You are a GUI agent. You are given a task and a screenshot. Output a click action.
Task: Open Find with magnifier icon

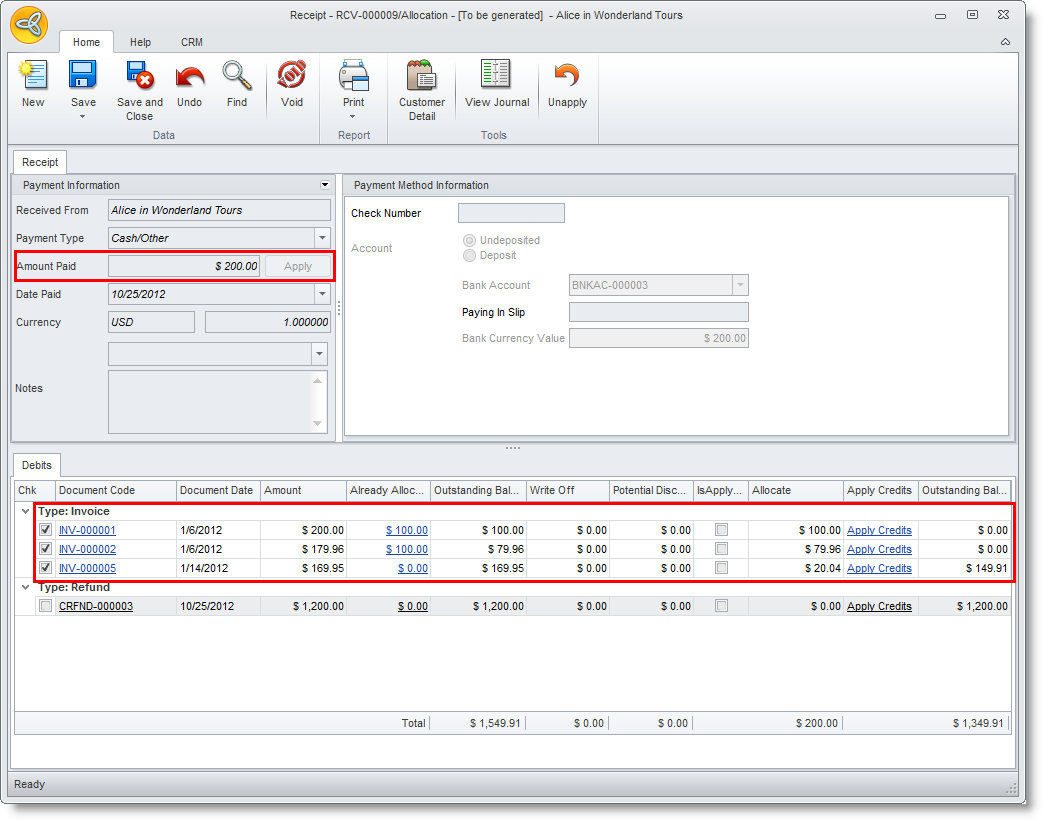click(237, 77)
